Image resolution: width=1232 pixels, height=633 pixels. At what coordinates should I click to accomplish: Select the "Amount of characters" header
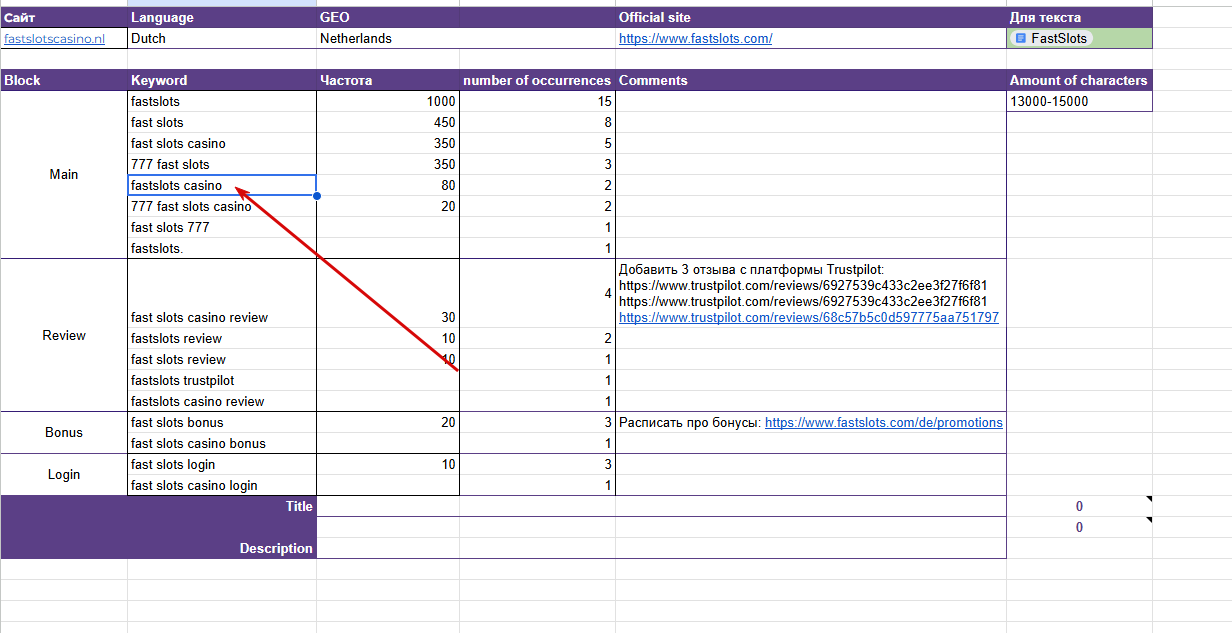1079,80
